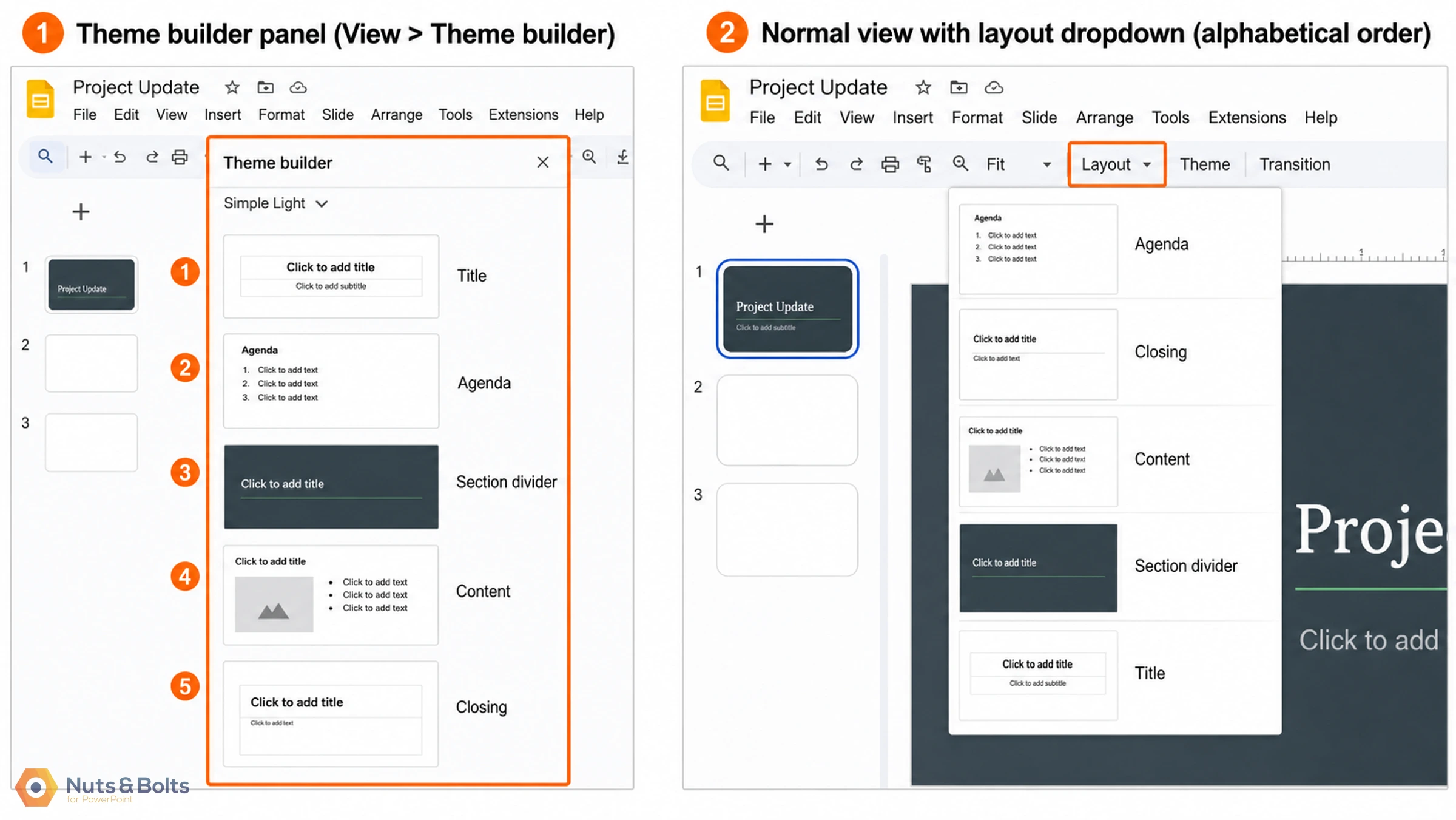Select slide 1 thumbnail in left window filmstrip
This screenshot has width=1456, height=820.
(92, 285)
